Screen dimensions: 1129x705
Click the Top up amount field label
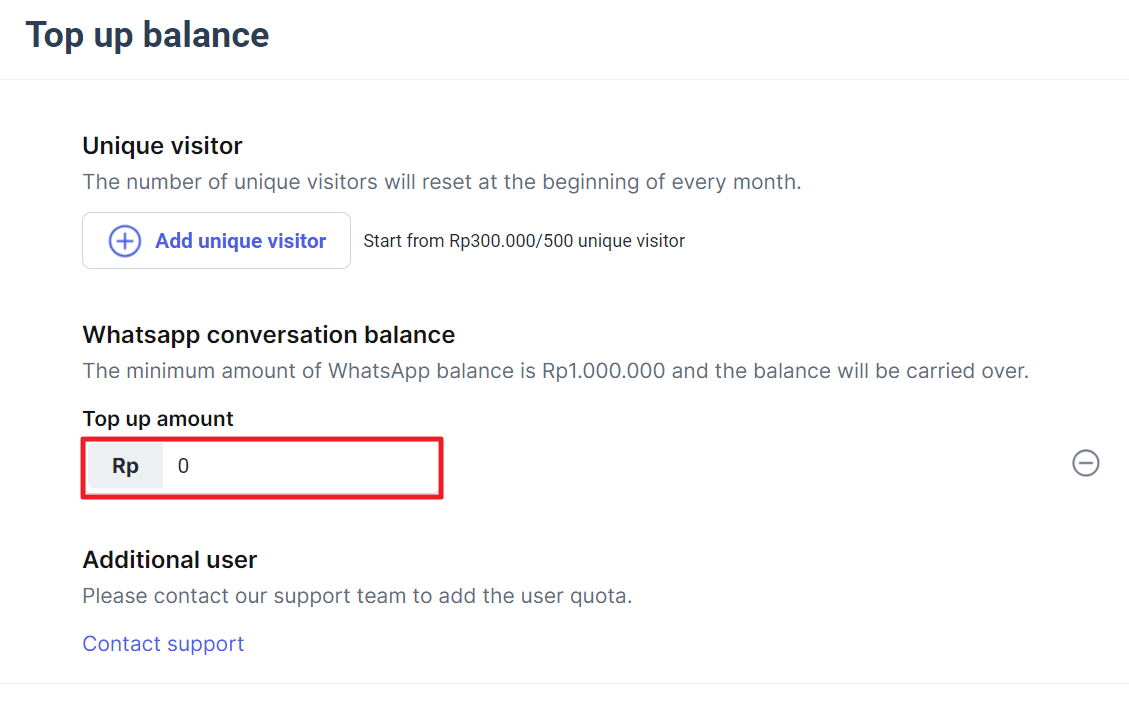click(x=158, y=419)
